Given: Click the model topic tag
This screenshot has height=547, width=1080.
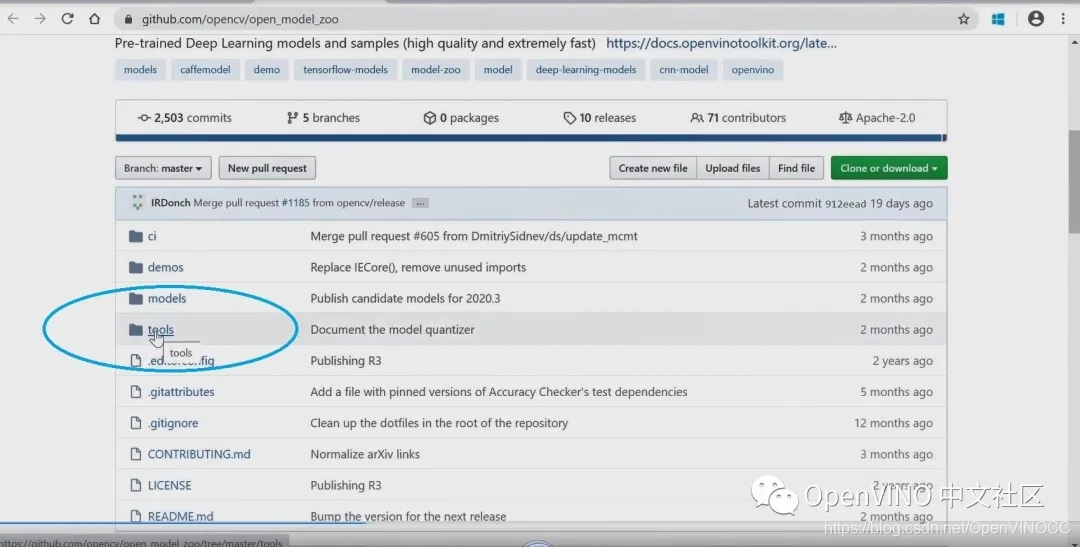Looking at the screenshot, I should tap(498, 70).
